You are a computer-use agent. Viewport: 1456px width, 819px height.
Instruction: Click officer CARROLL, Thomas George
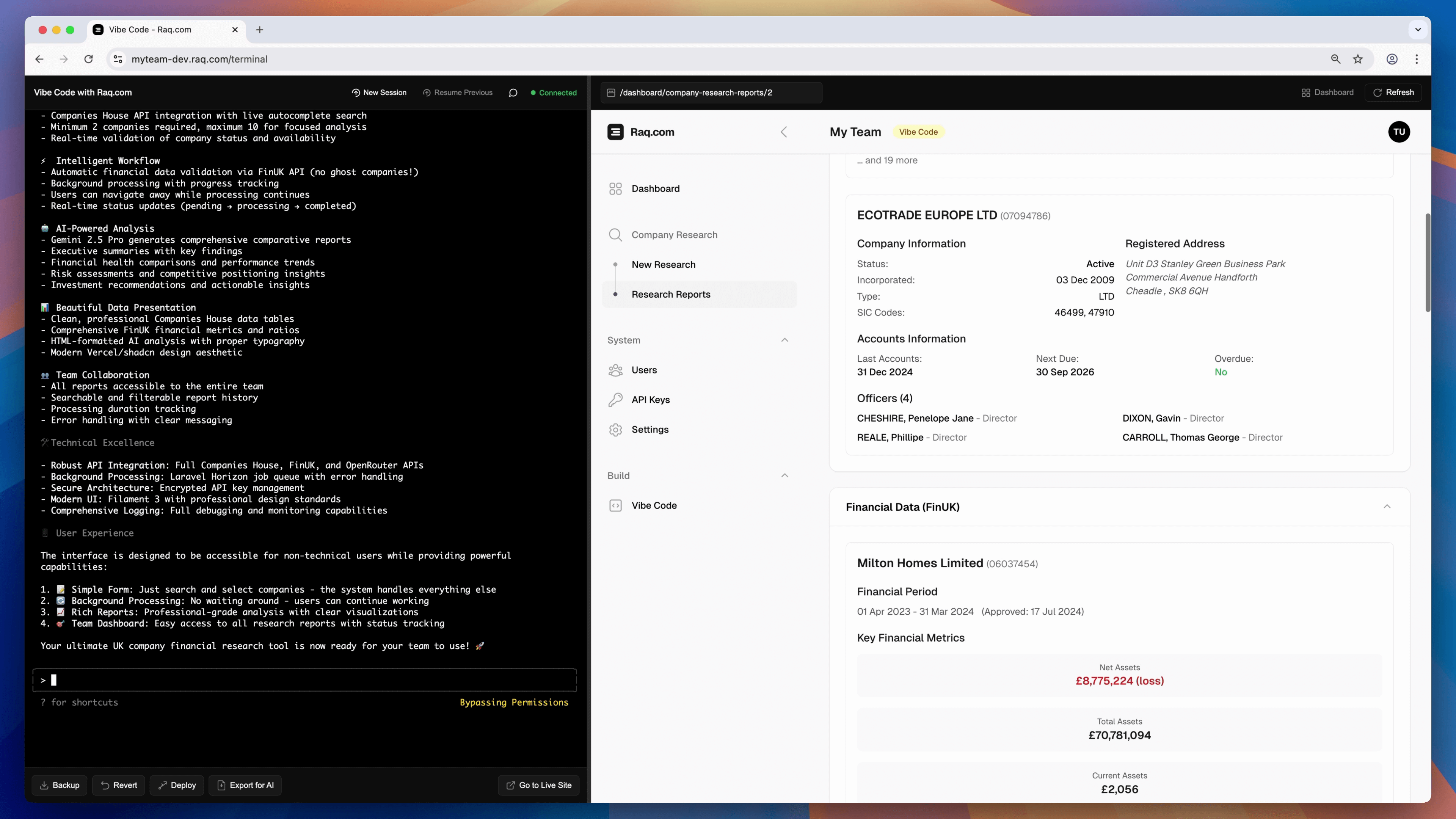[x=1180, y=438]
